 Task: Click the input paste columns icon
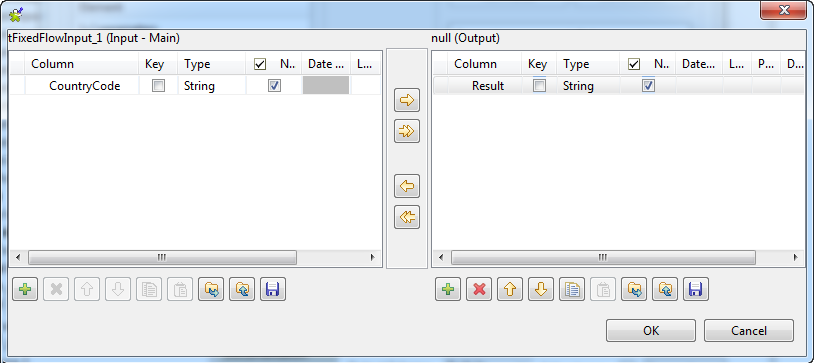click(x=180, y=289)
